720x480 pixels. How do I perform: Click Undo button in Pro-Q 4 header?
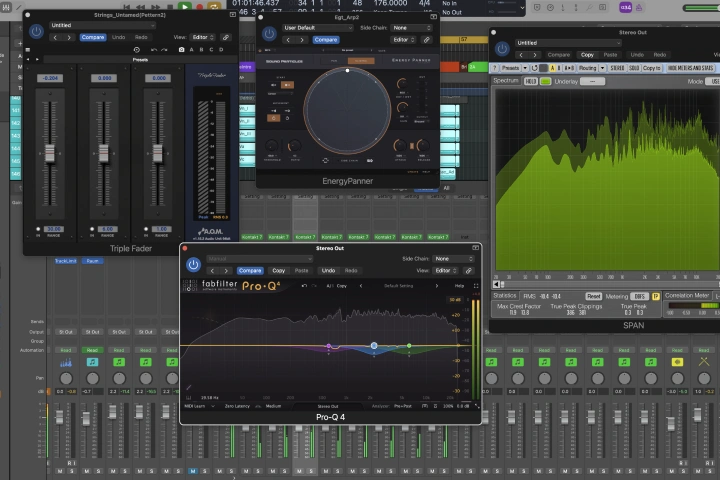[328, 271]
